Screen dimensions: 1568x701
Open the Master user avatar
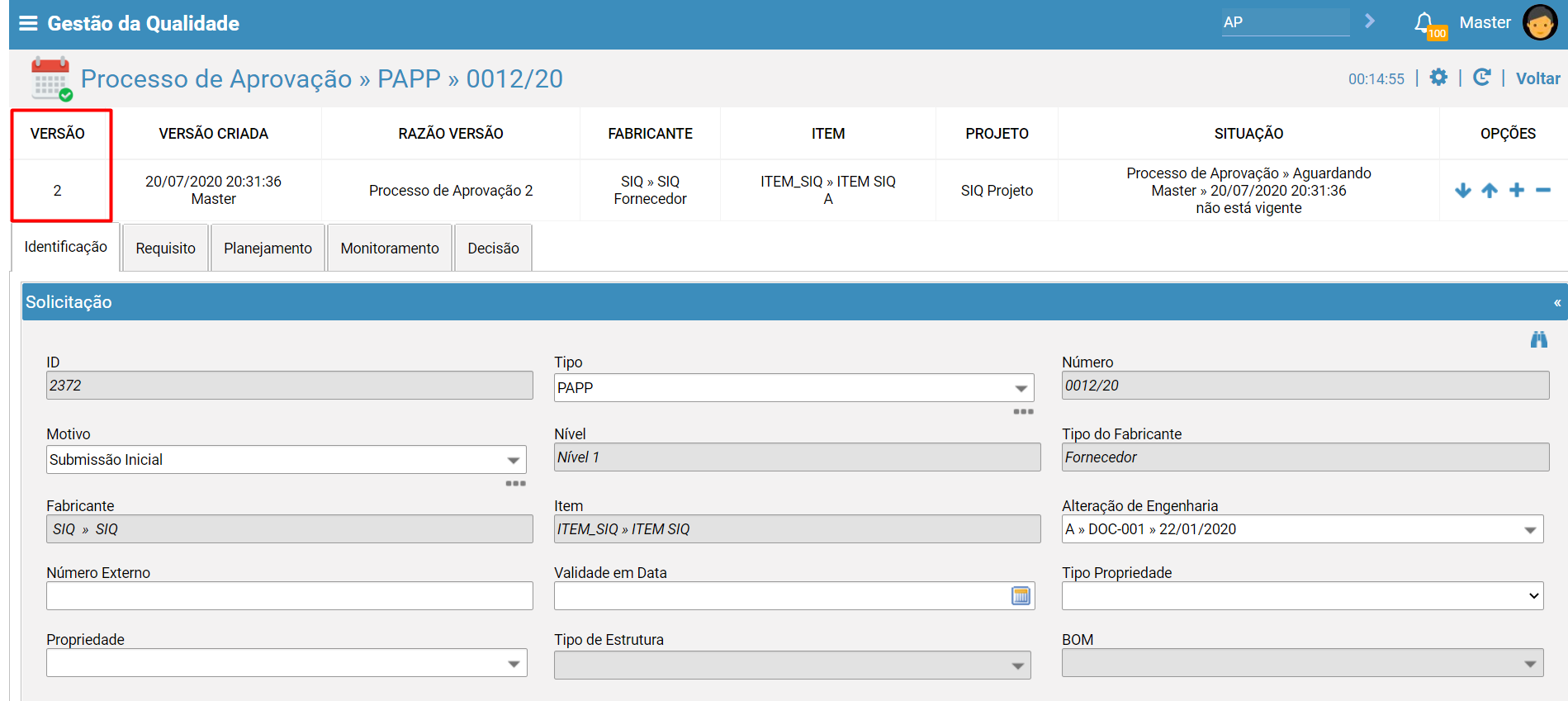(x=1540, y=22)
